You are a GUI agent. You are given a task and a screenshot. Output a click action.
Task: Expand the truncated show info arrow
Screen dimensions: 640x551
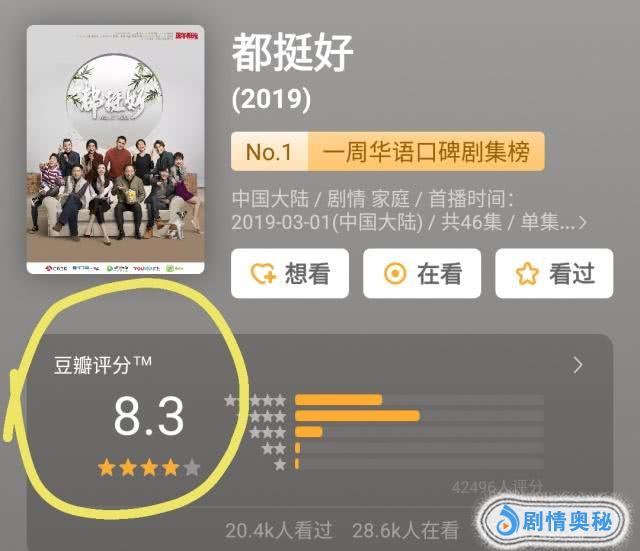582,223
